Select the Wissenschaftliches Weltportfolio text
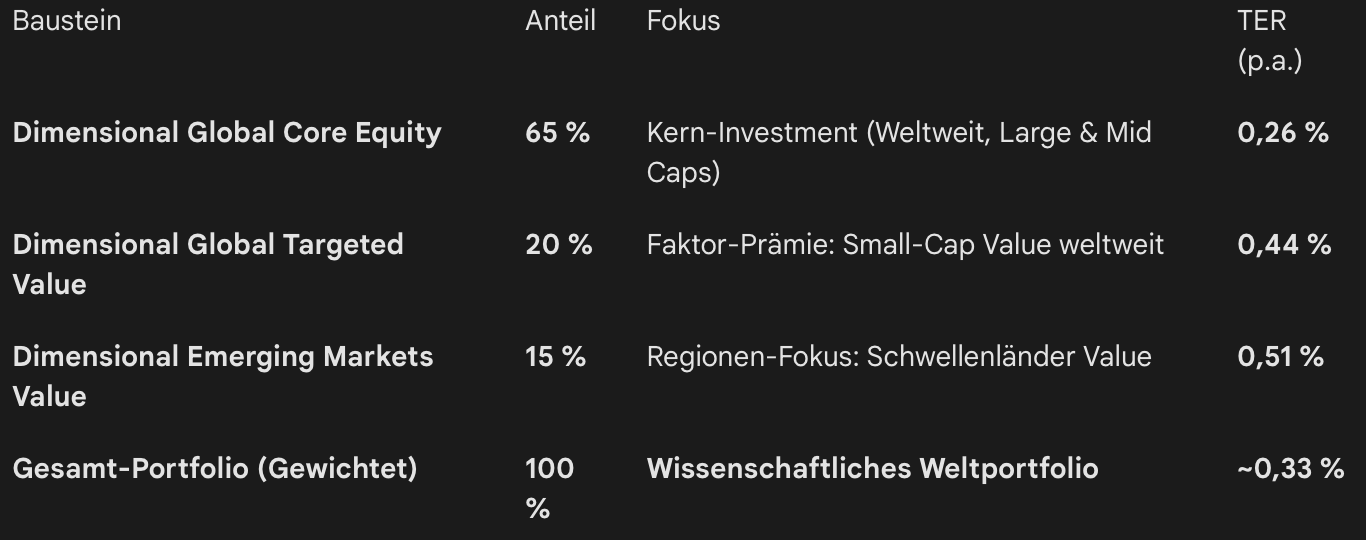Image resolution: width=1366 pixels, height=540 pixels. click(872, 468)
